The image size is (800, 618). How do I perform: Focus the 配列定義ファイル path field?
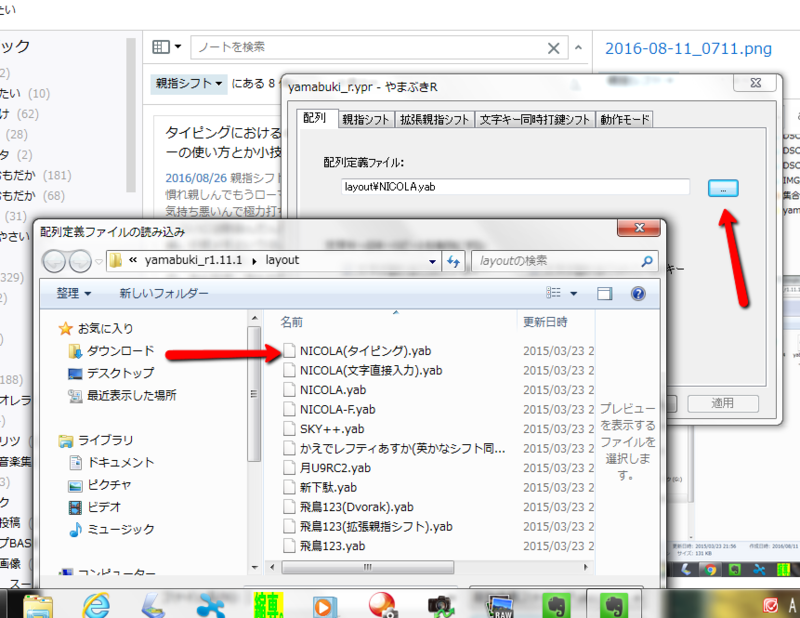point(515,187)
